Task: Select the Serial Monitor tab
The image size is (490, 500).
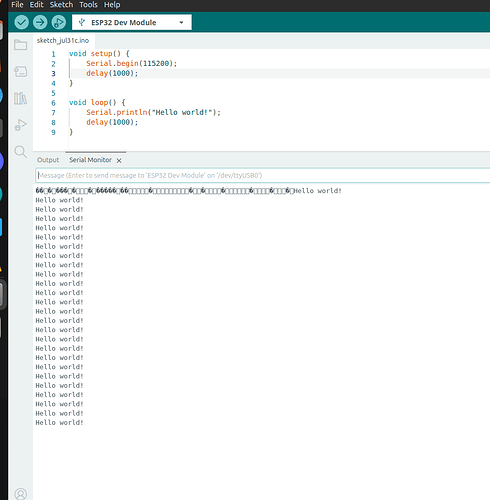Action: [90, 160]
